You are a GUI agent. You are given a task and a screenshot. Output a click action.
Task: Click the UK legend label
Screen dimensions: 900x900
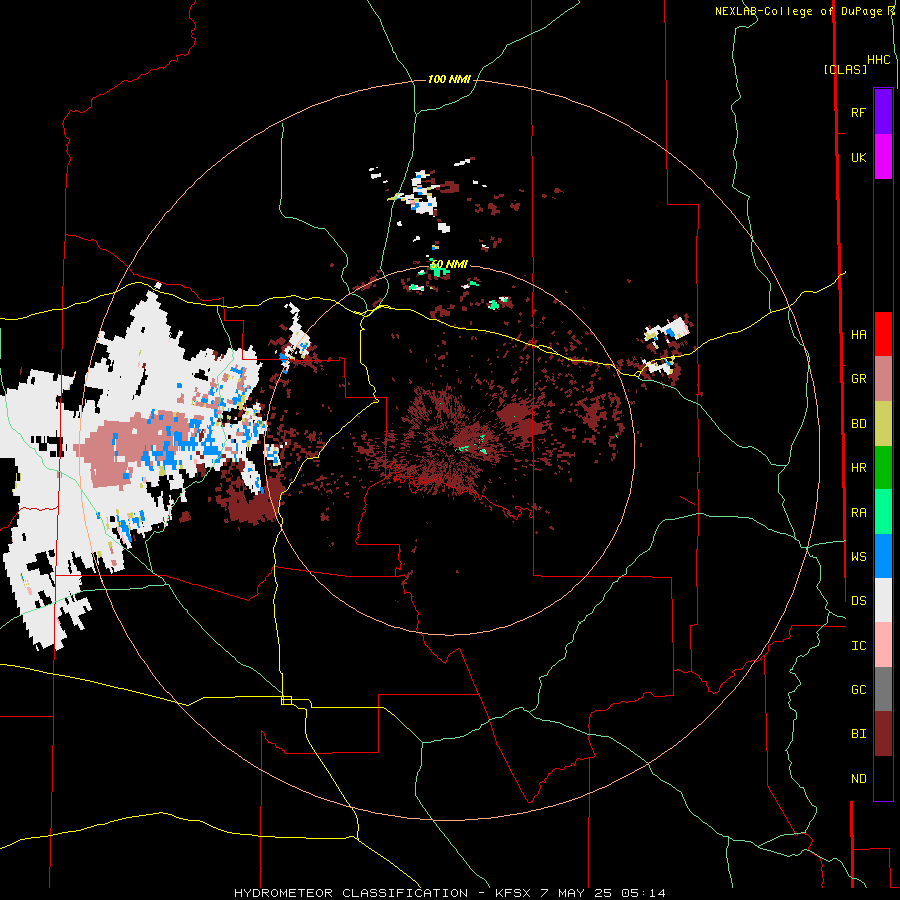point(858,157)
